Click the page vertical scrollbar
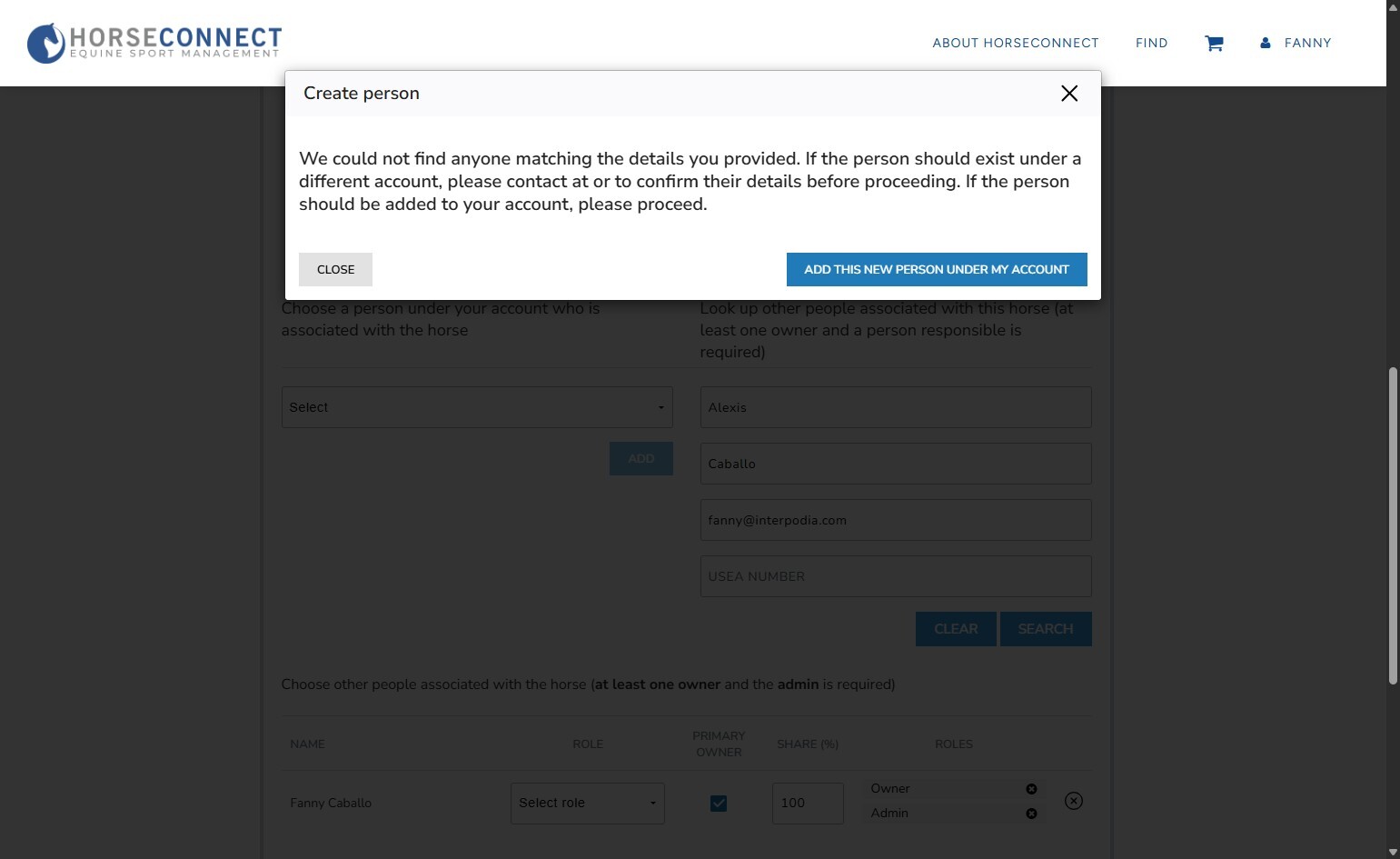 pyautogui.click(x=1393, y=525)
